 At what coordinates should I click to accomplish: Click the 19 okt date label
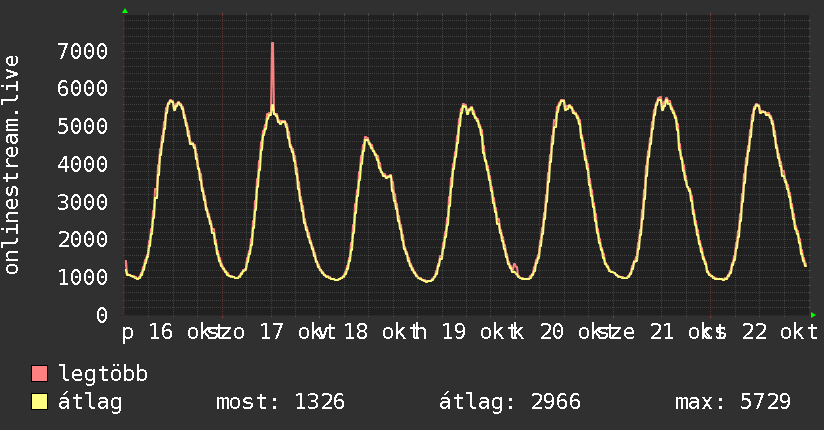point(475,332)
